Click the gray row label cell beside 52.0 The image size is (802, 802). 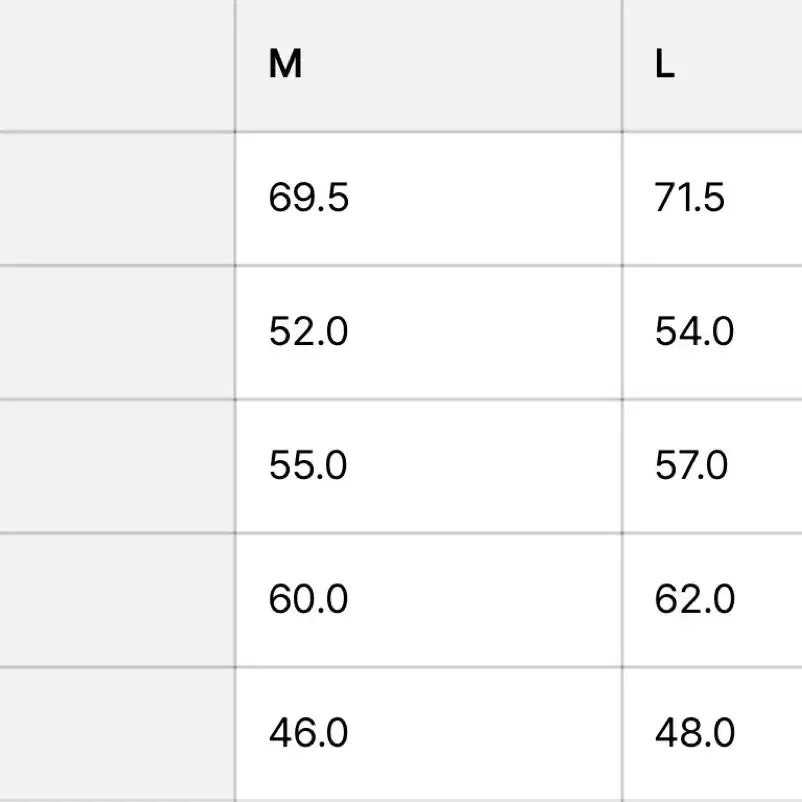(117, 332)
